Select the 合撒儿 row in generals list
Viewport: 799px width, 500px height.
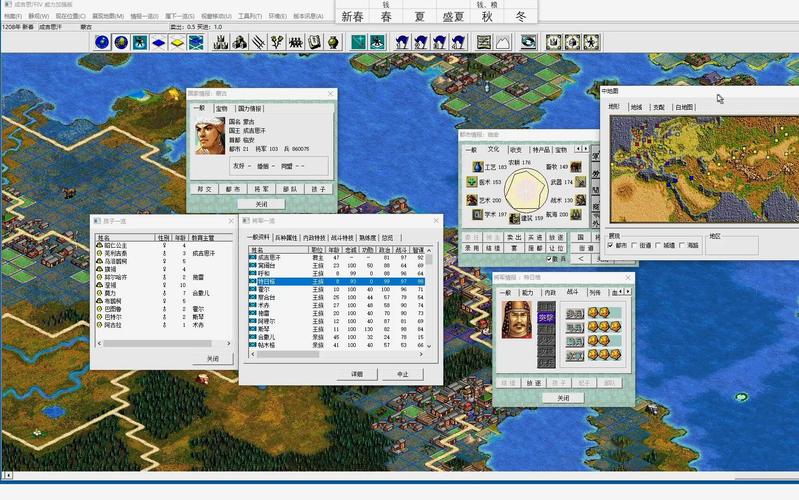[x=336, y=337]
